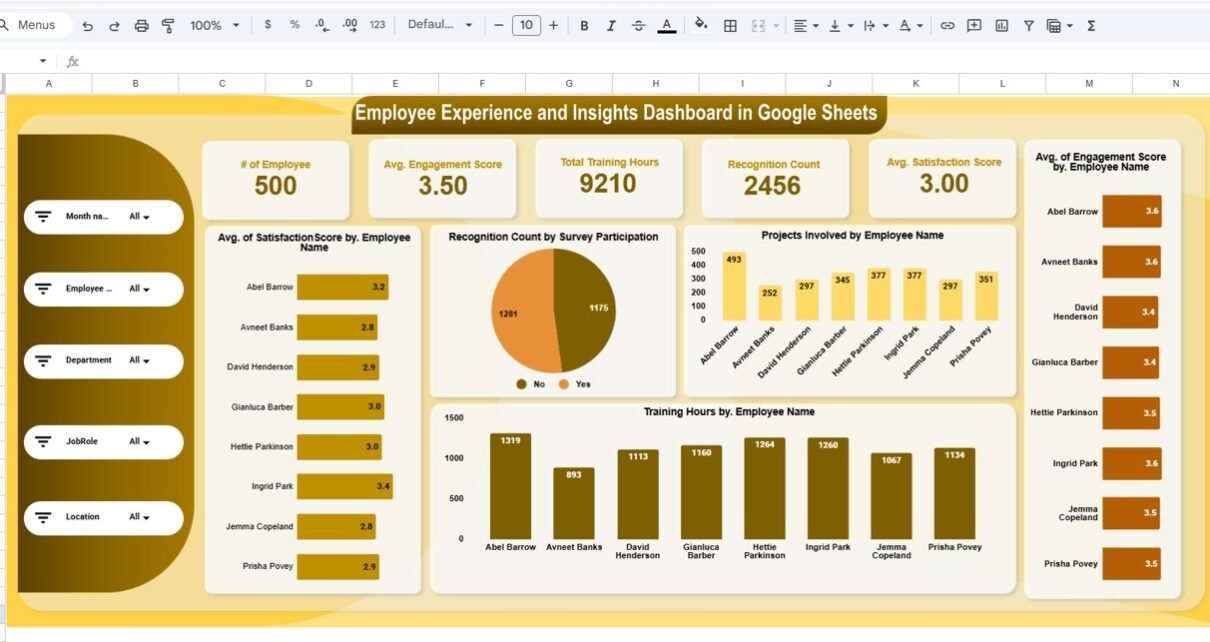Click the Functions sigma icon
The width and height of the screenshot is (1210, 642).
point(1091,26)
